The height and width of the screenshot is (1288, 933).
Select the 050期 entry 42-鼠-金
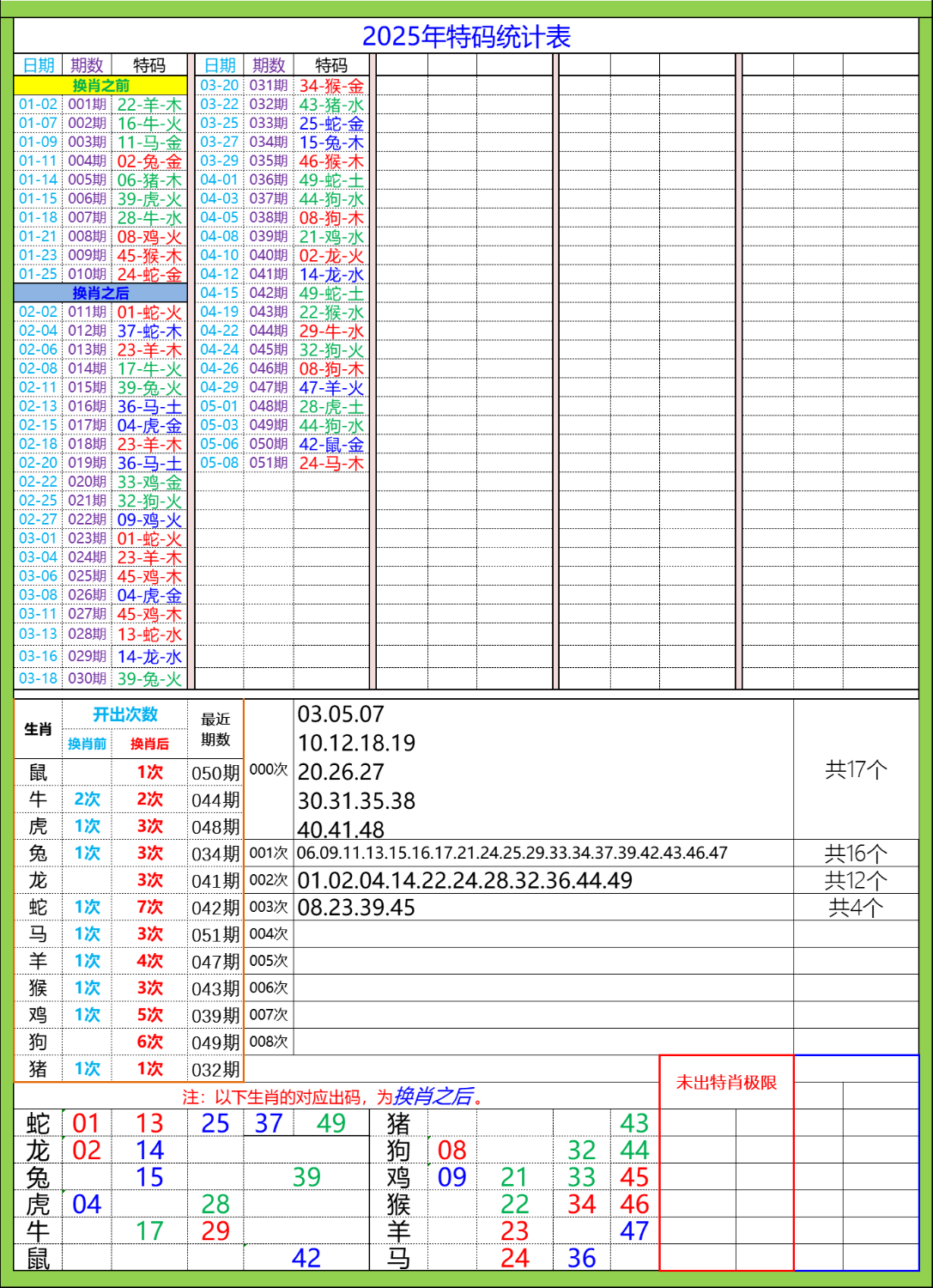coord(330,444)
